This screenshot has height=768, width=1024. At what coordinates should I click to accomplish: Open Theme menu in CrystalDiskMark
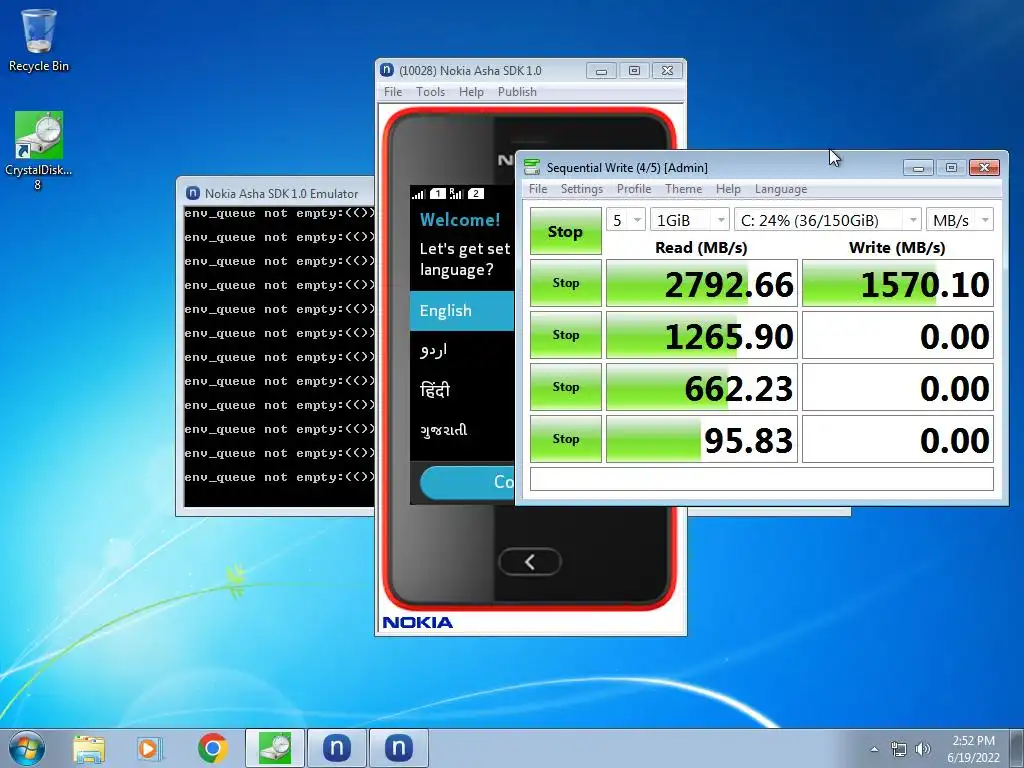683,189
